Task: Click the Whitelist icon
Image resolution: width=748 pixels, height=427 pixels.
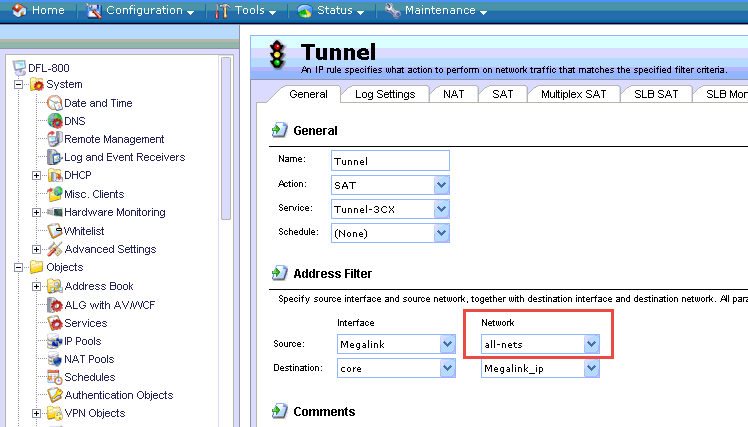Action: [x=55, y=230]
